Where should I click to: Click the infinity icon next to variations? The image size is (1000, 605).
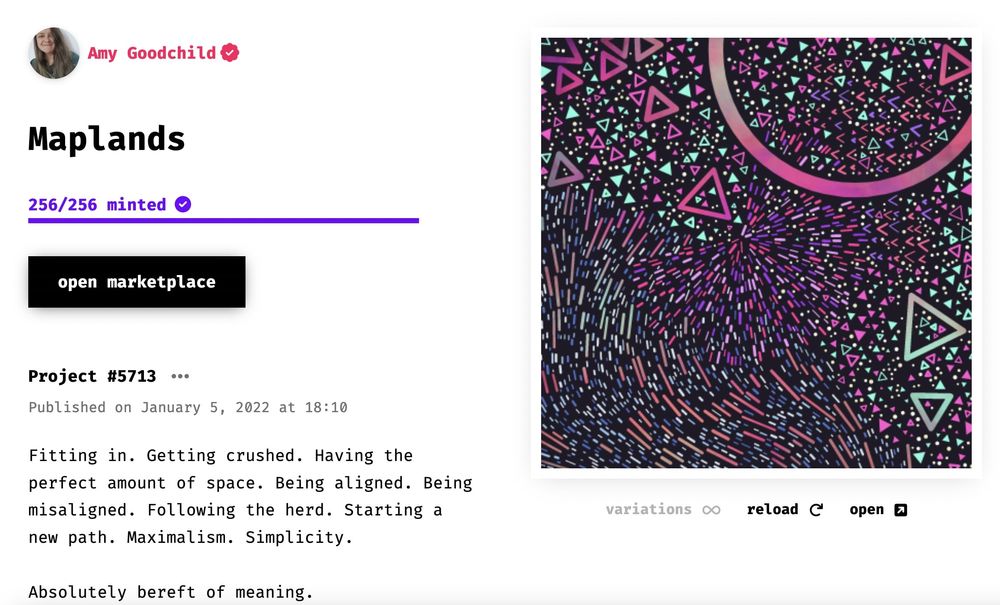(x=711, y=510)
